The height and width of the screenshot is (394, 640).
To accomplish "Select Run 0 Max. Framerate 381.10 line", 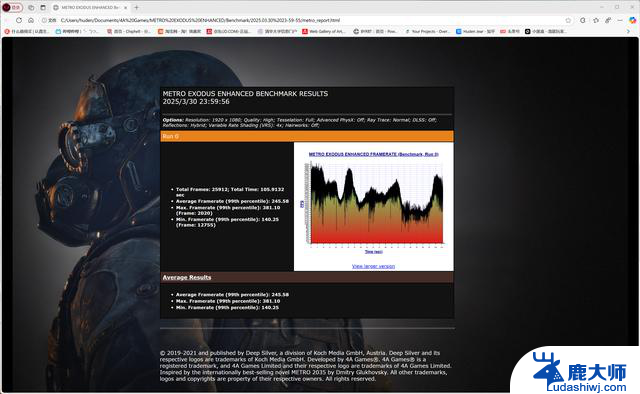I will (228, 210).
